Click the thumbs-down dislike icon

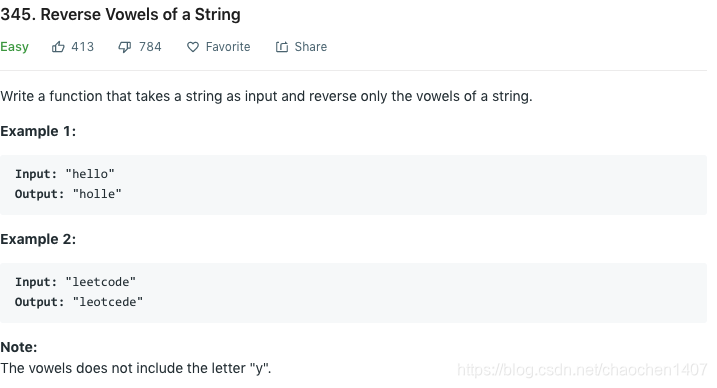(125, 47)
